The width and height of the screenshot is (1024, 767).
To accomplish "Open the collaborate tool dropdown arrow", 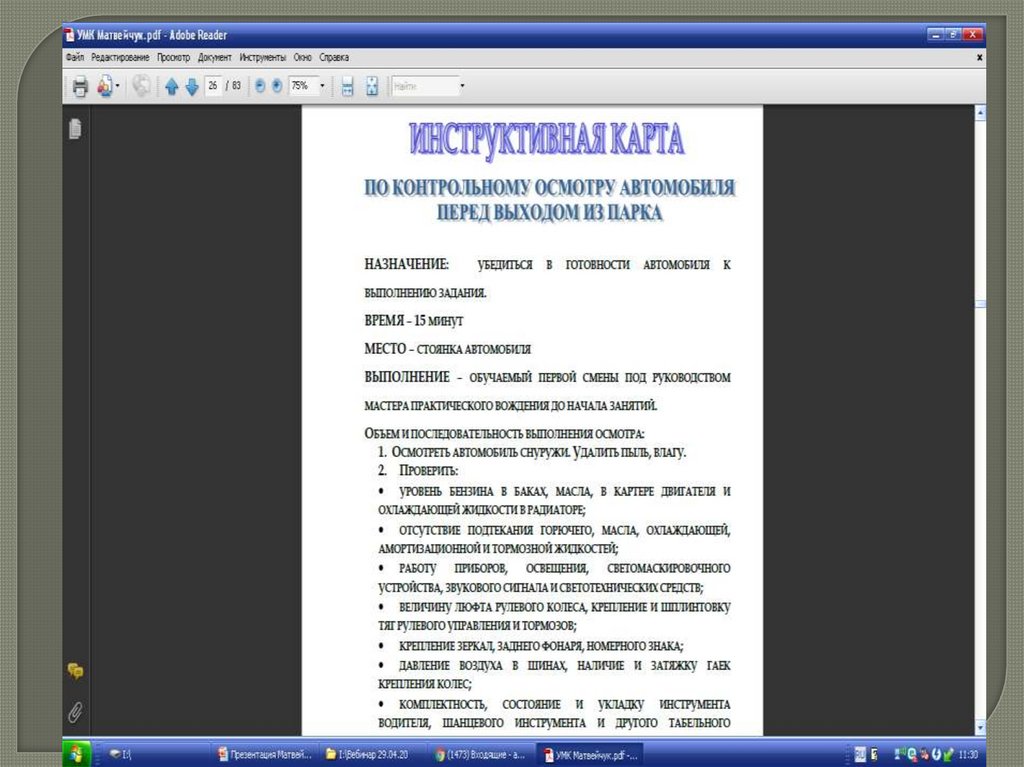I will coord(118,87).
